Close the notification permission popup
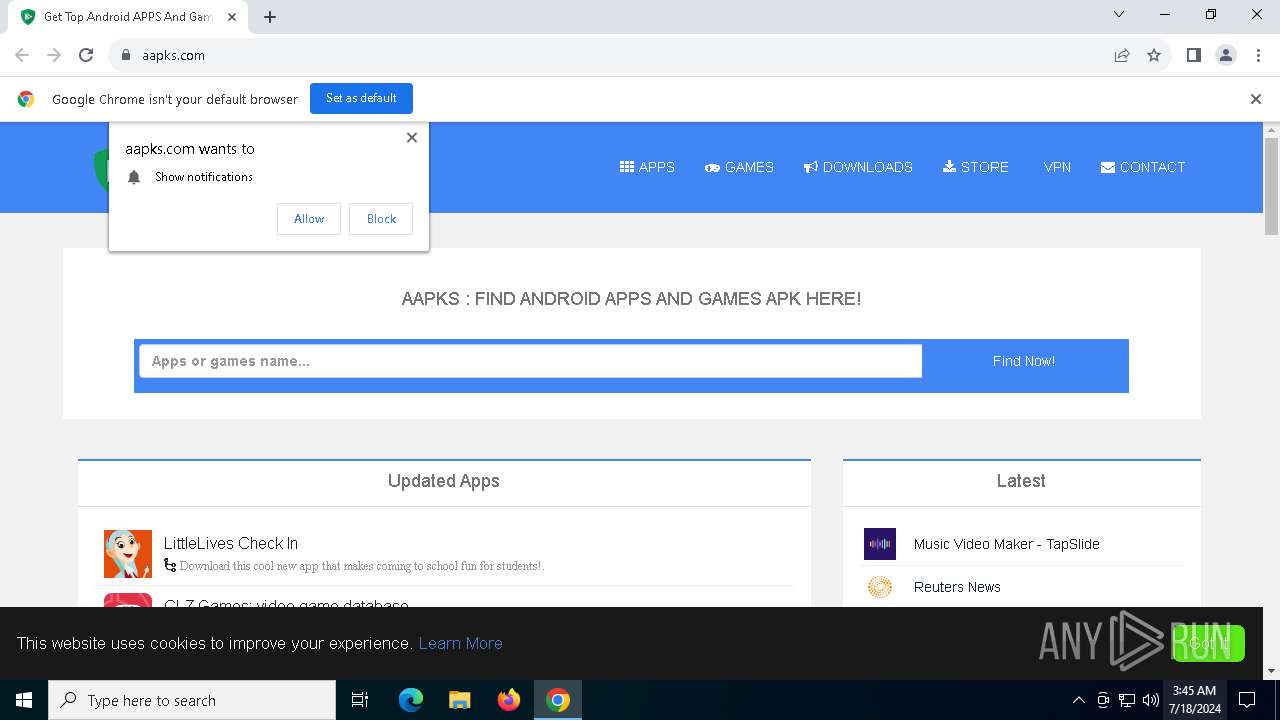This screenshot has height=720, width=1280. pyautogui.click(x=412, y=138)
